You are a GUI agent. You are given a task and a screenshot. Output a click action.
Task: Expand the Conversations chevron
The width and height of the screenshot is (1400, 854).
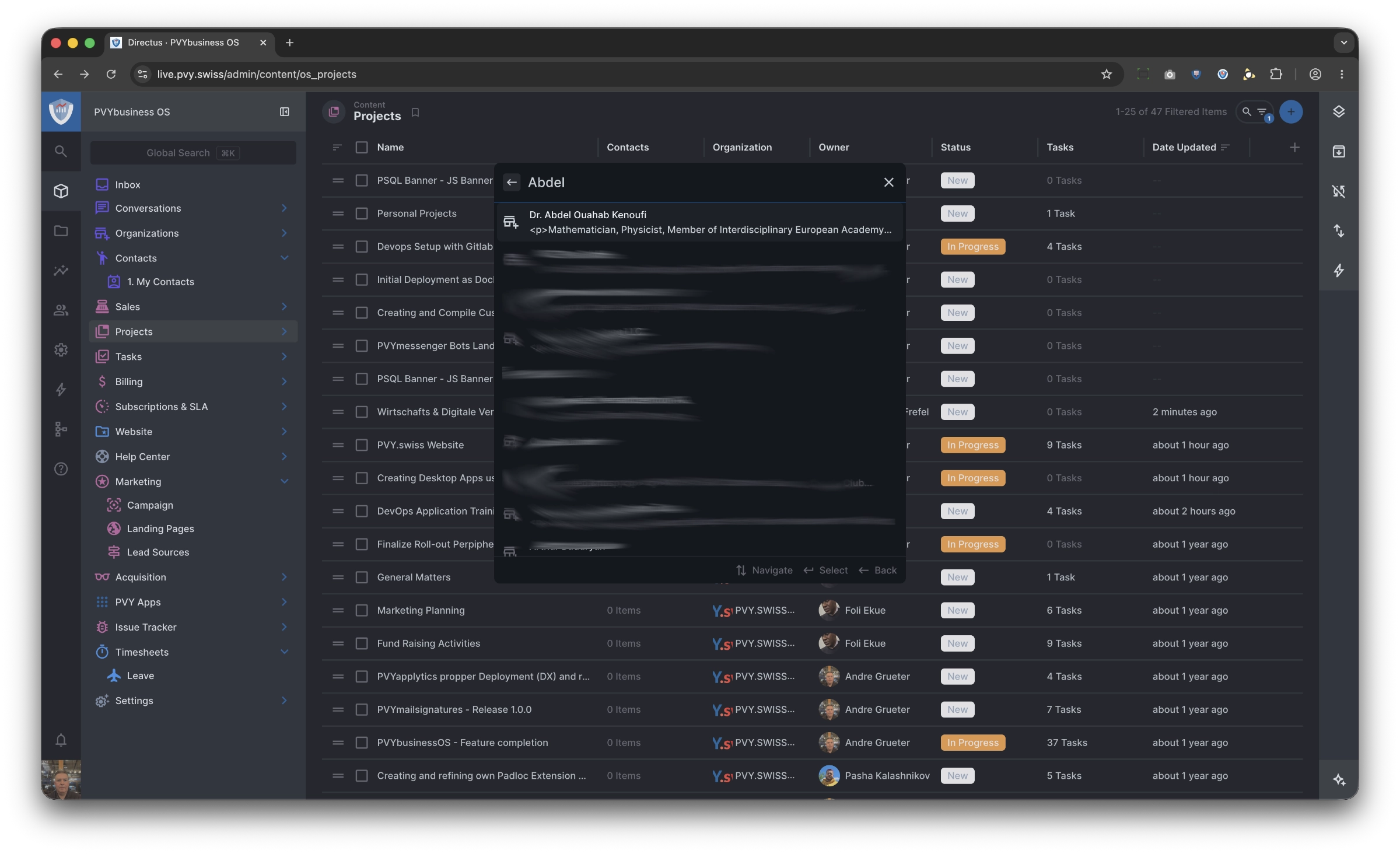[284, 208]
